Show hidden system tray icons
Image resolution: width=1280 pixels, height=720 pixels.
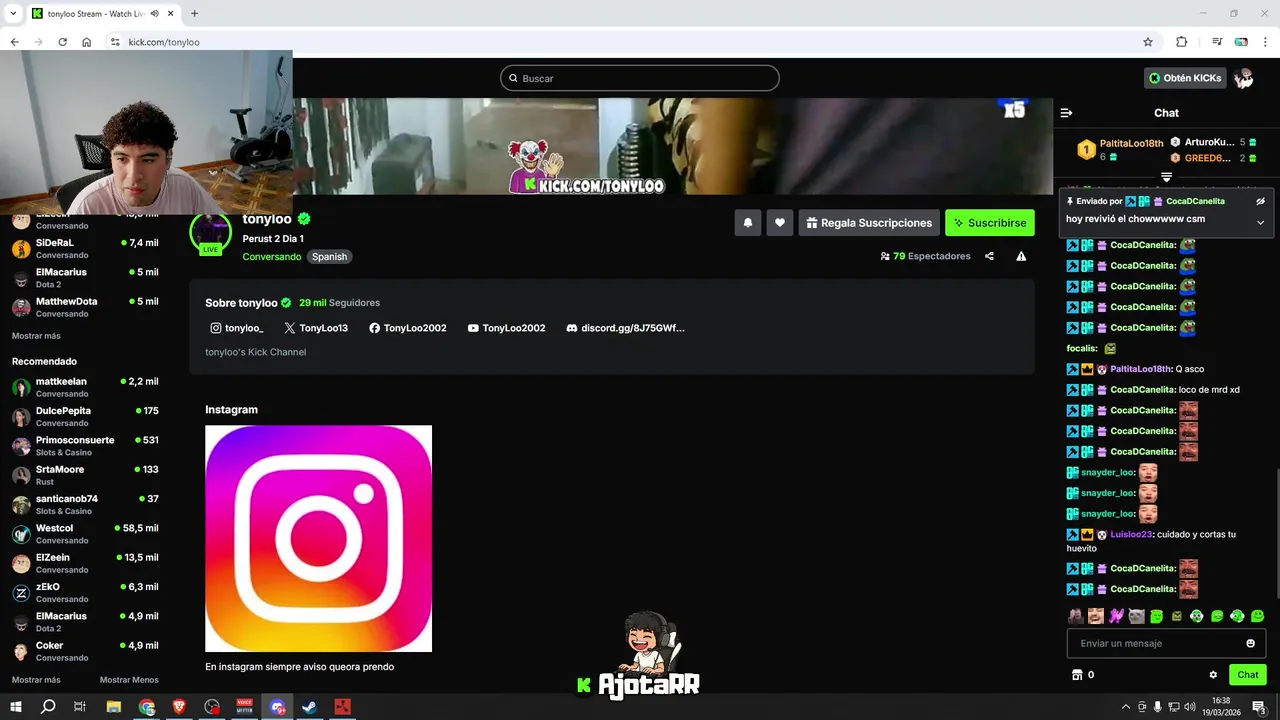(1125, 707)
